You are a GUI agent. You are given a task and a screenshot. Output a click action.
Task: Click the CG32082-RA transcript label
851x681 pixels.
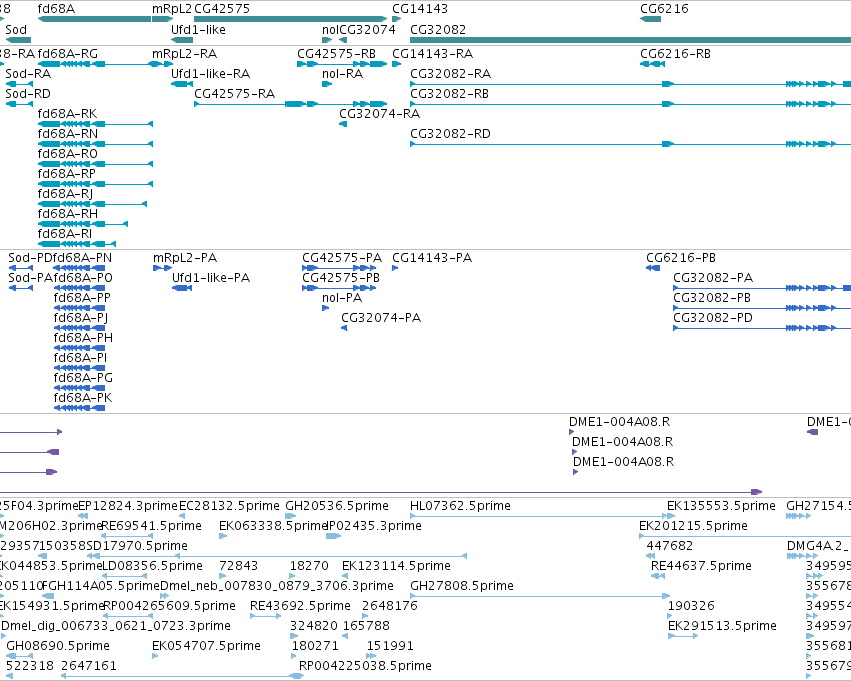[450, 74]
